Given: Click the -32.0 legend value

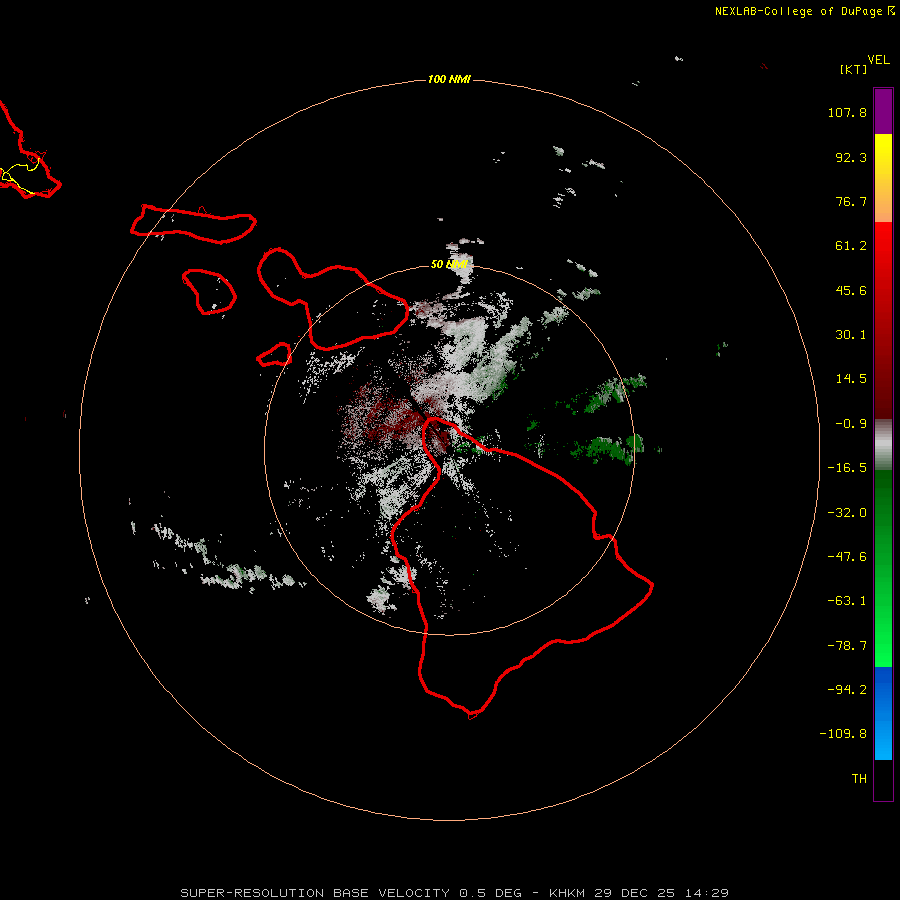Looking at the screenshot, I should [x=847, y=513].
